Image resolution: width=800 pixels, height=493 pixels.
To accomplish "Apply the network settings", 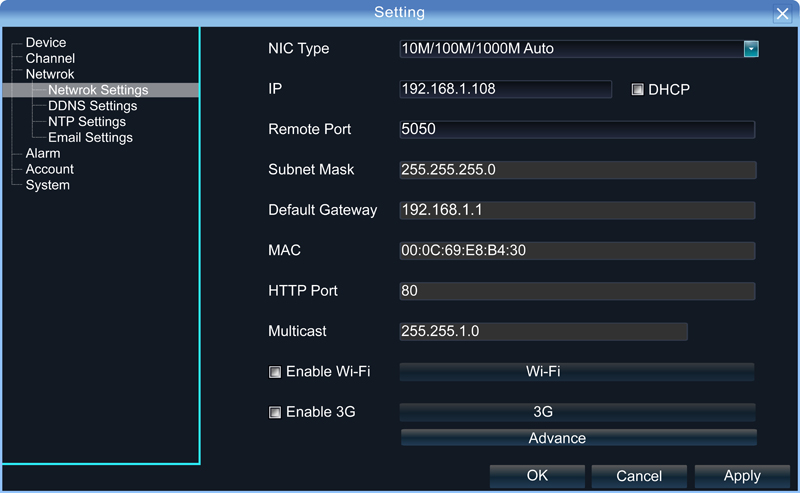I will coord(742,476).
